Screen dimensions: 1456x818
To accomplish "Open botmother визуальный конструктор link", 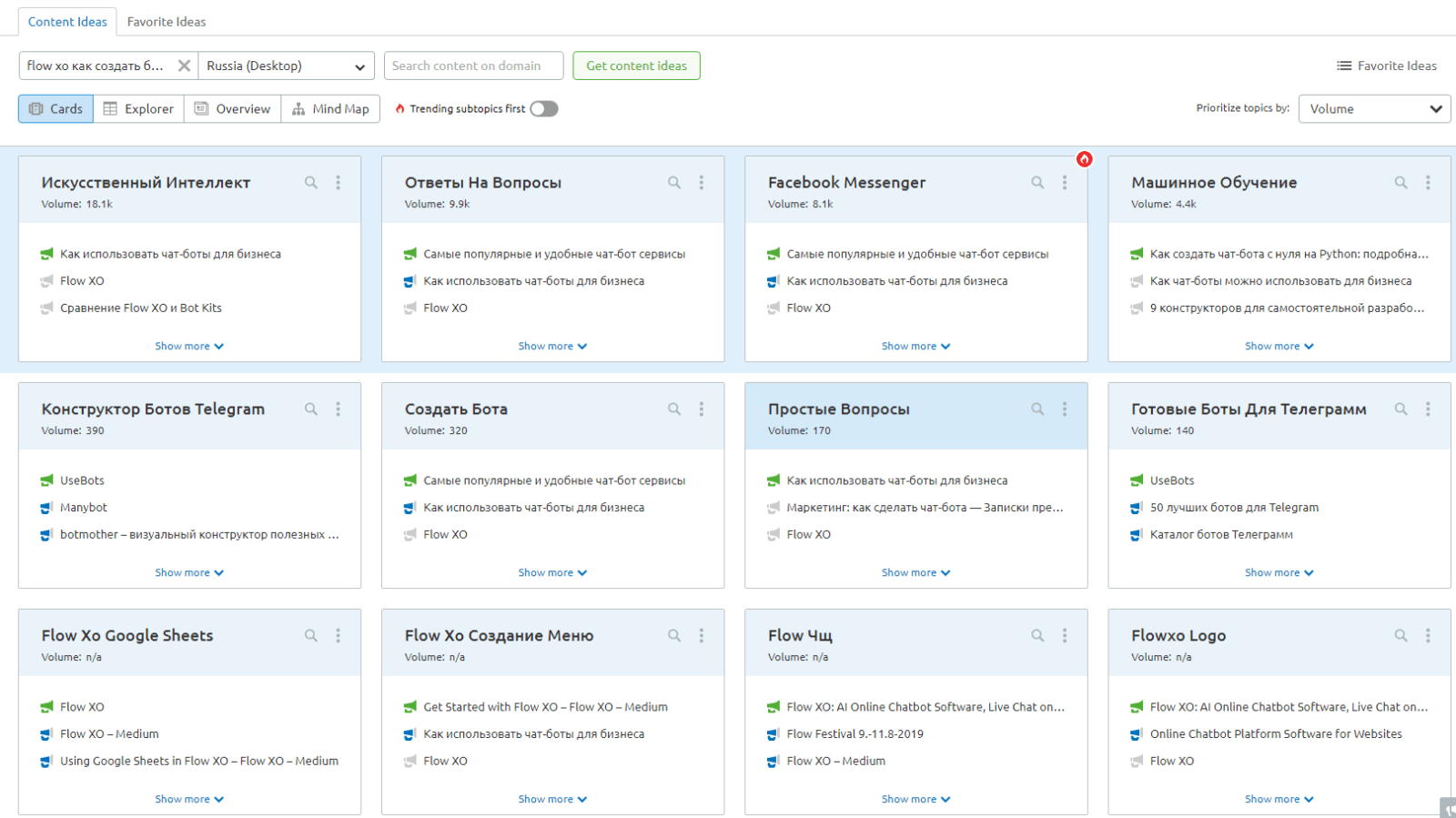I will (199, 535).
